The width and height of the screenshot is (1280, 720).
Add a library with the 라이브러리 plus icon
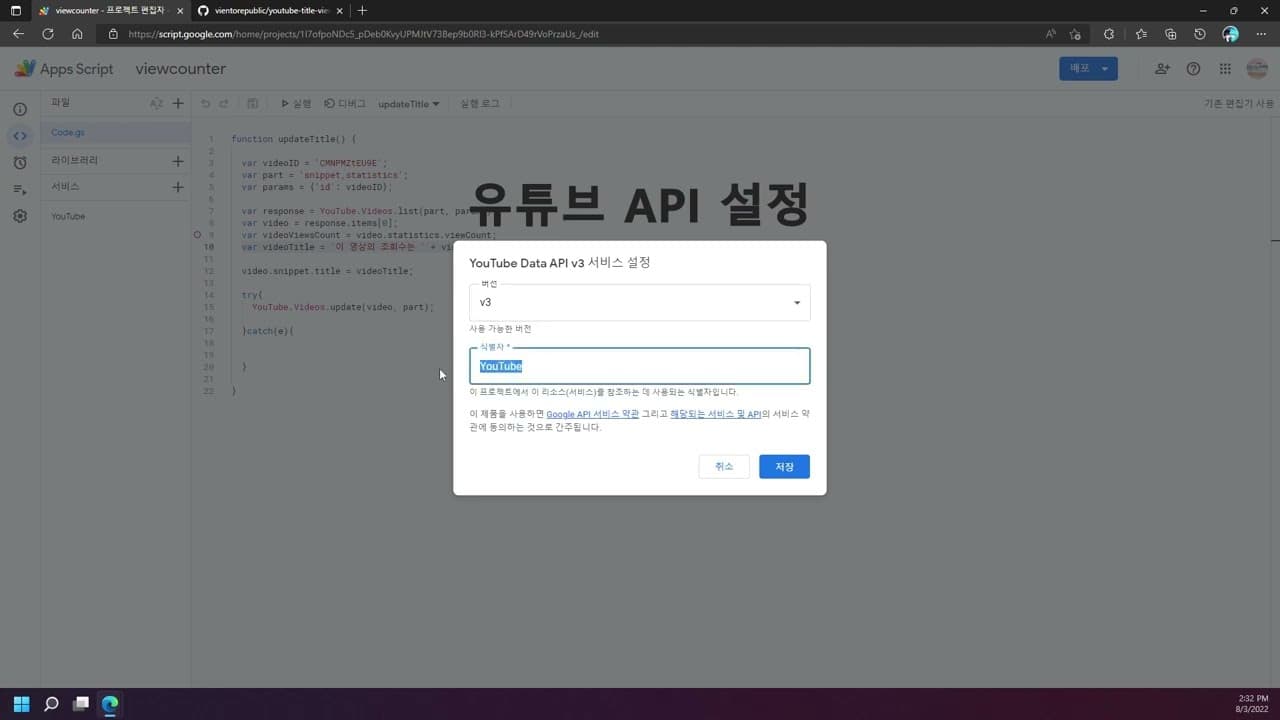click(178, 160)
